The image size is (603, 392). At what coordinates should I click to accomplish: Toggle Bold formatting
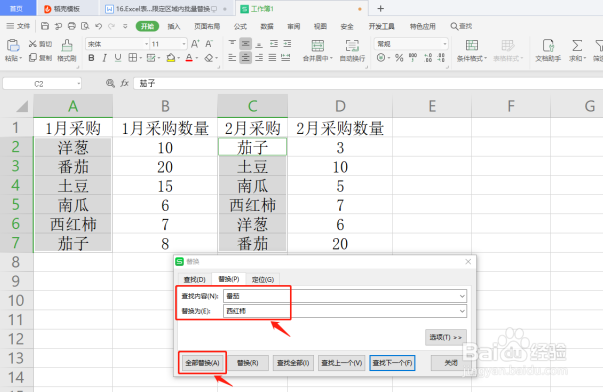[91, 58]
